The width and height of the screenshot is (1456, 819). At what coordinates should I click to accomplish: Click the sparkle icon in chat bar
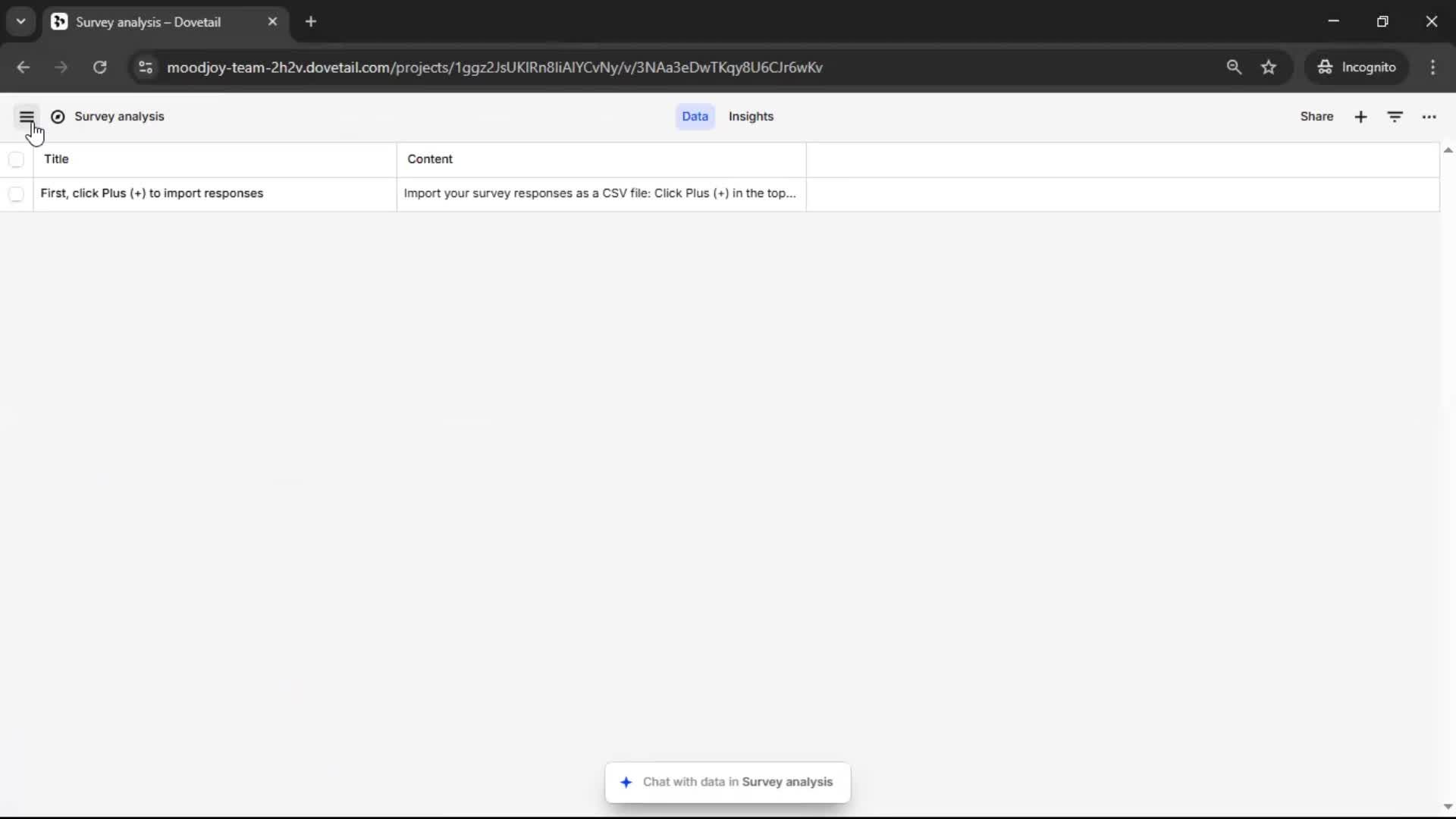coord(626,782)
